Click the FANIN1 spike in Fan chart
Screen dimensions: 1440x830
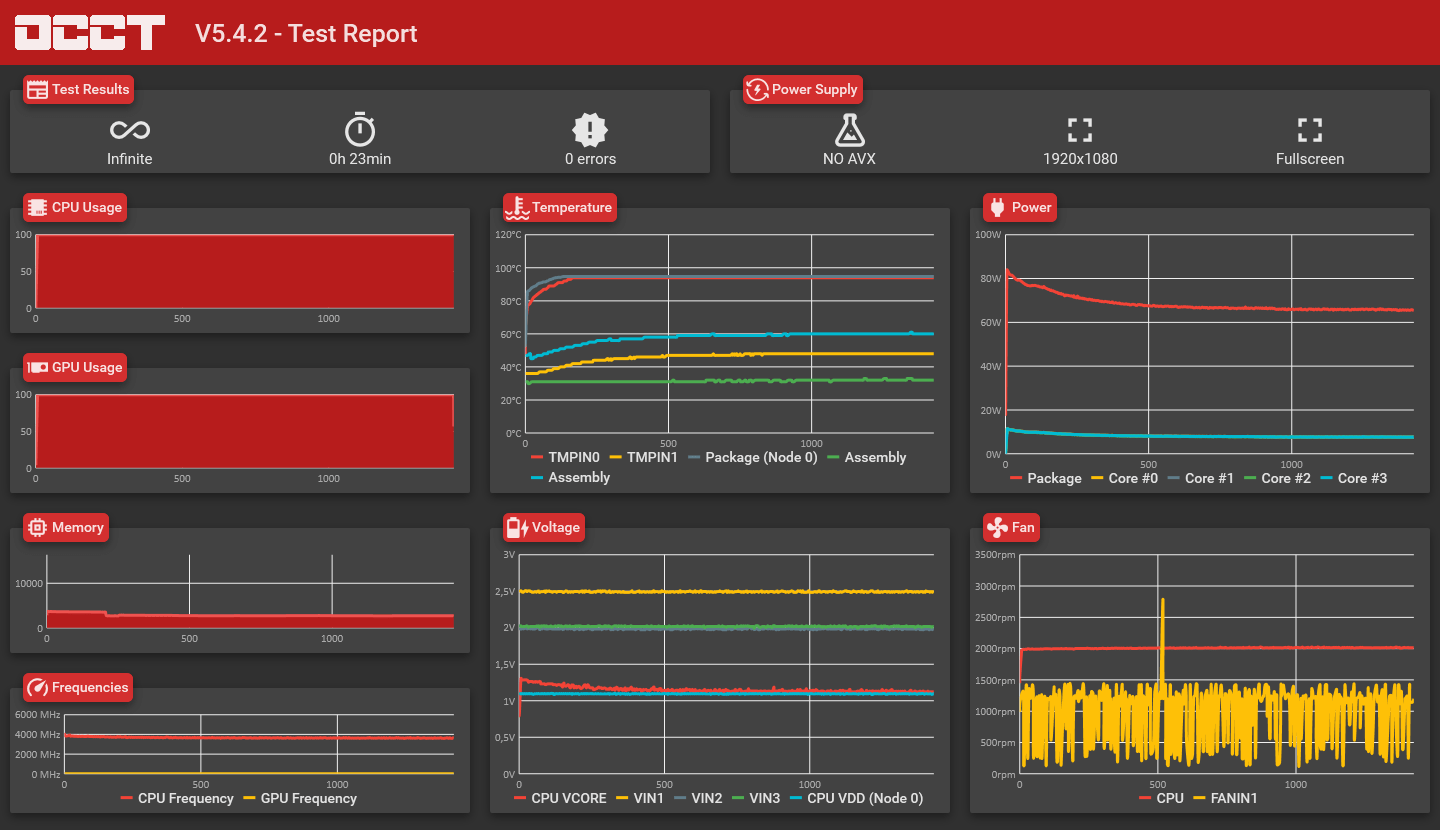coord(1163,640)
